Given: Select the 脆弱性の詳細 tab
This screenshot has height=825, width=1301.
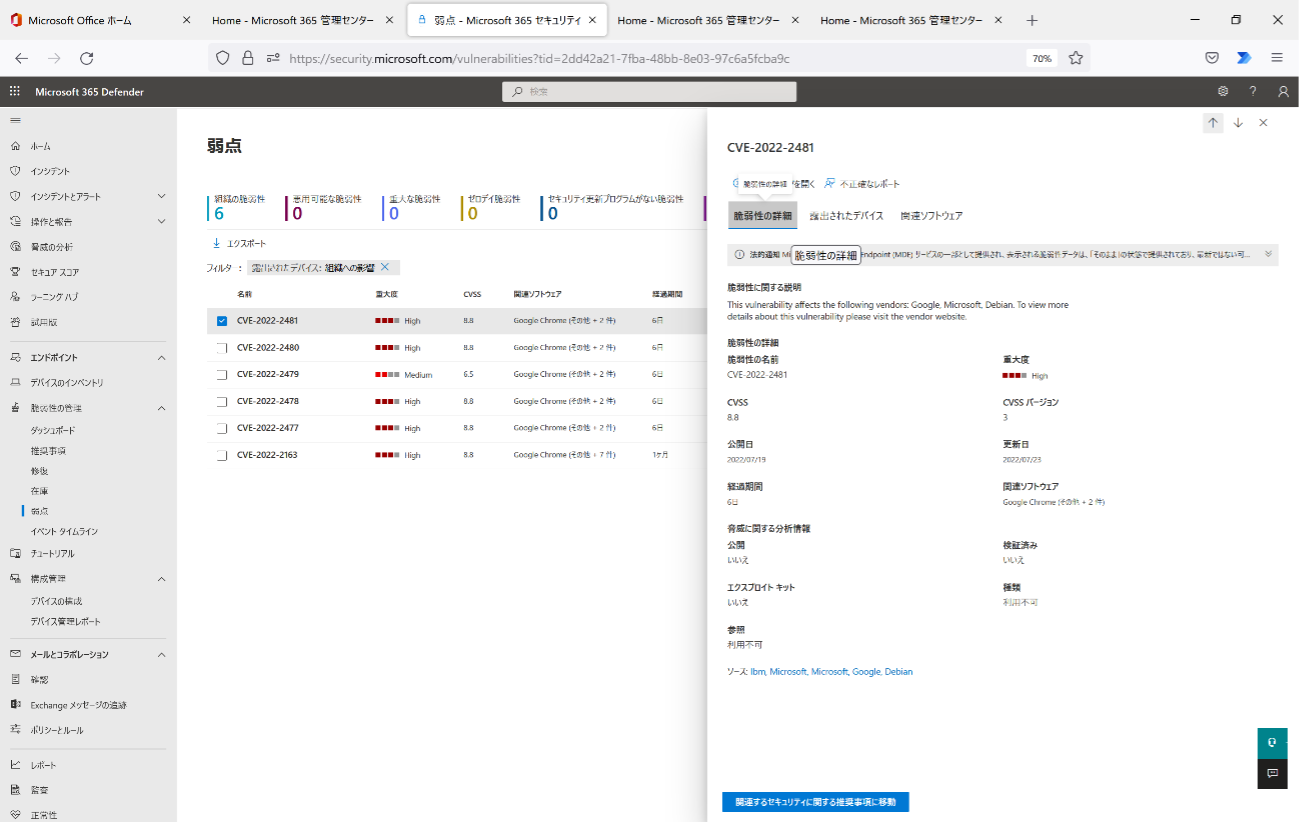Looking at the screenshot, I should point(762,215).
